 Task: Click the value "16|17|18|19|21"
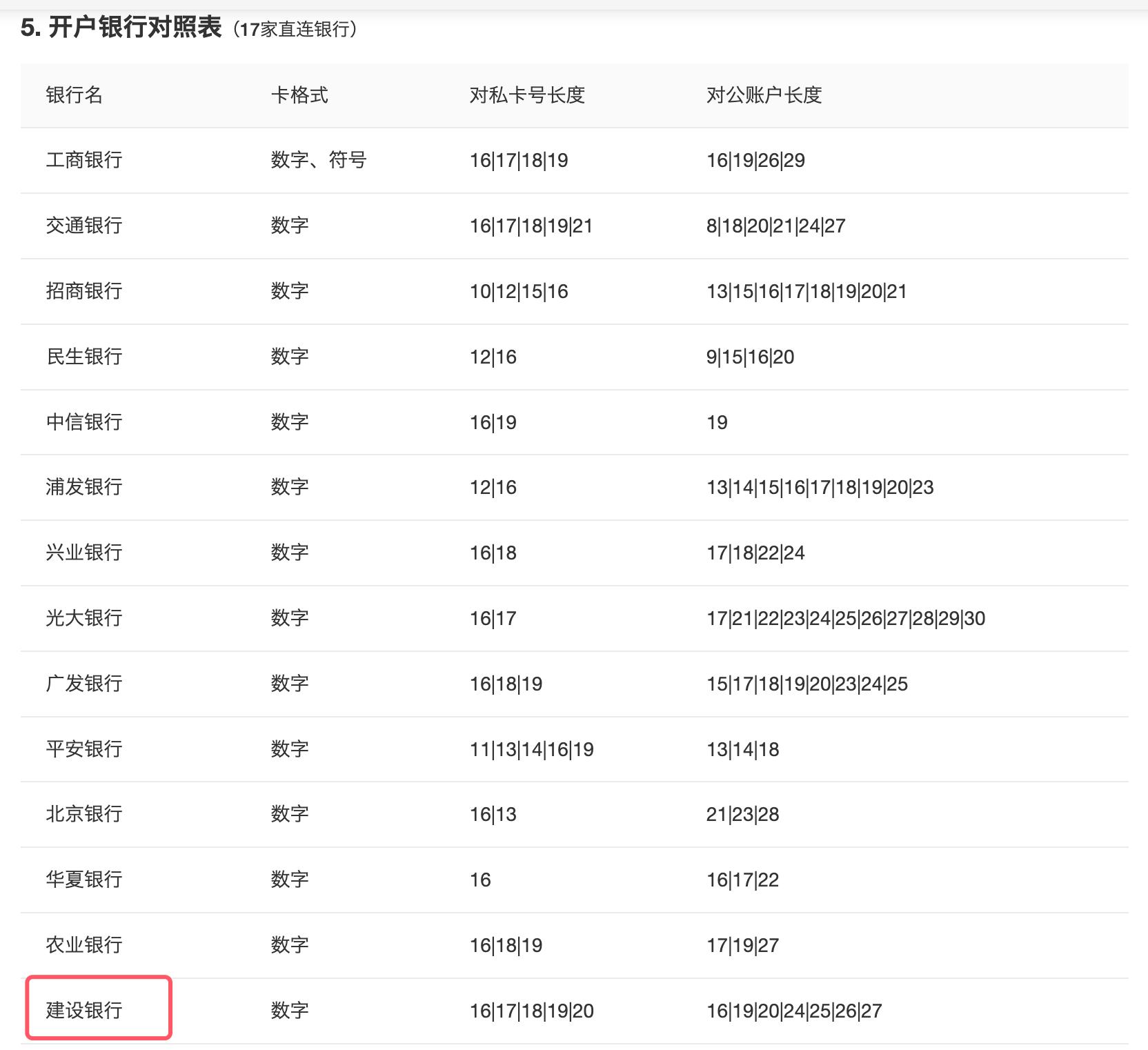531,226
